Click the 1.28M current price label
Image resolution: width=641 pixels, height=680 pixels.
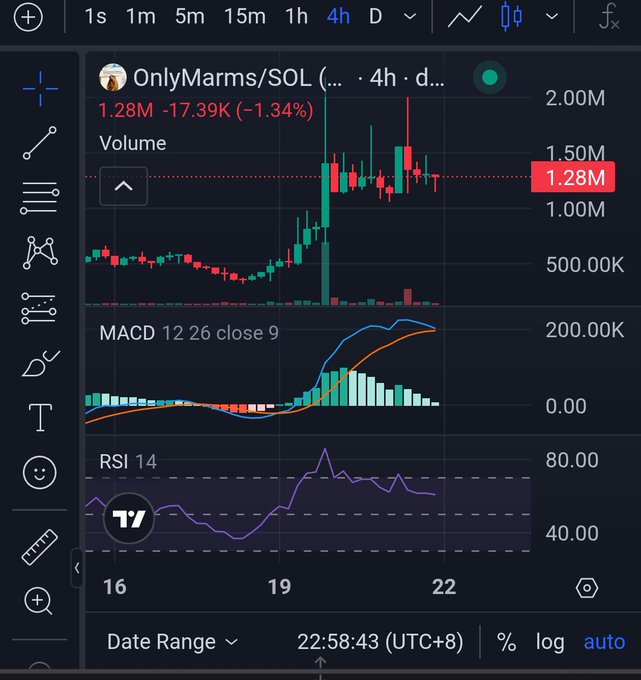[573, 177]
